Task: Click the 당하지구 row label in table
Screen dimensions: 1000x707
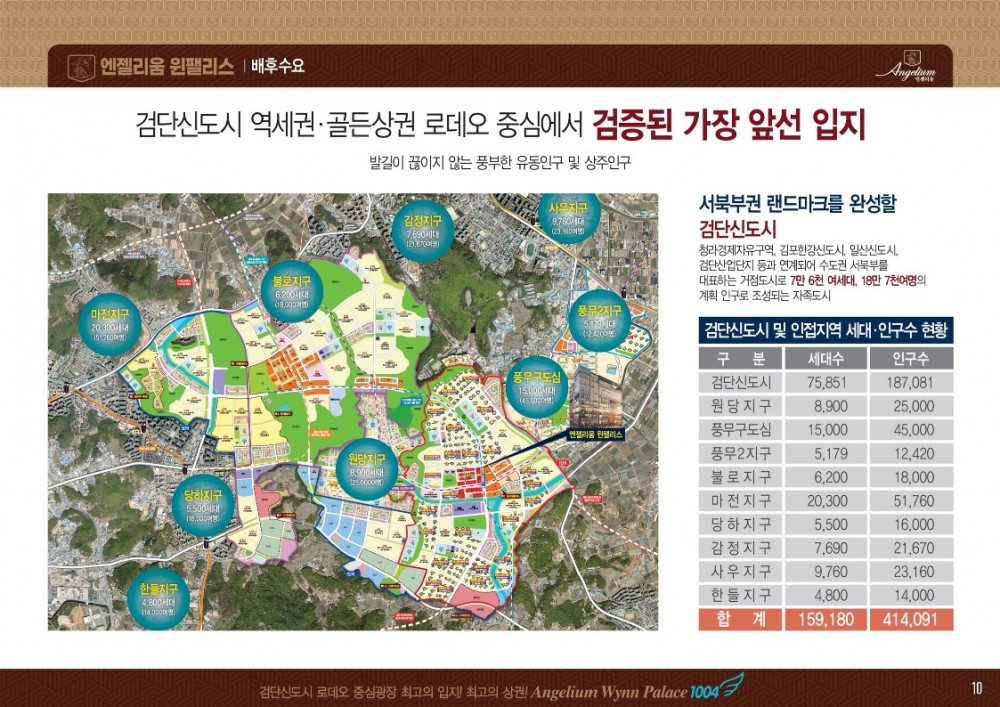Action: pos(740,524)
